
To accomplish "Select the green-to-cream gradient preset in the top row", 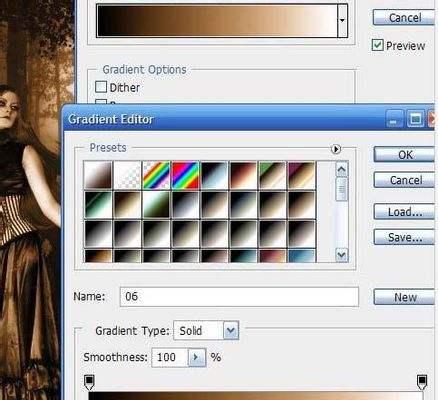I will pyautogui.click(x=273, y=175).
